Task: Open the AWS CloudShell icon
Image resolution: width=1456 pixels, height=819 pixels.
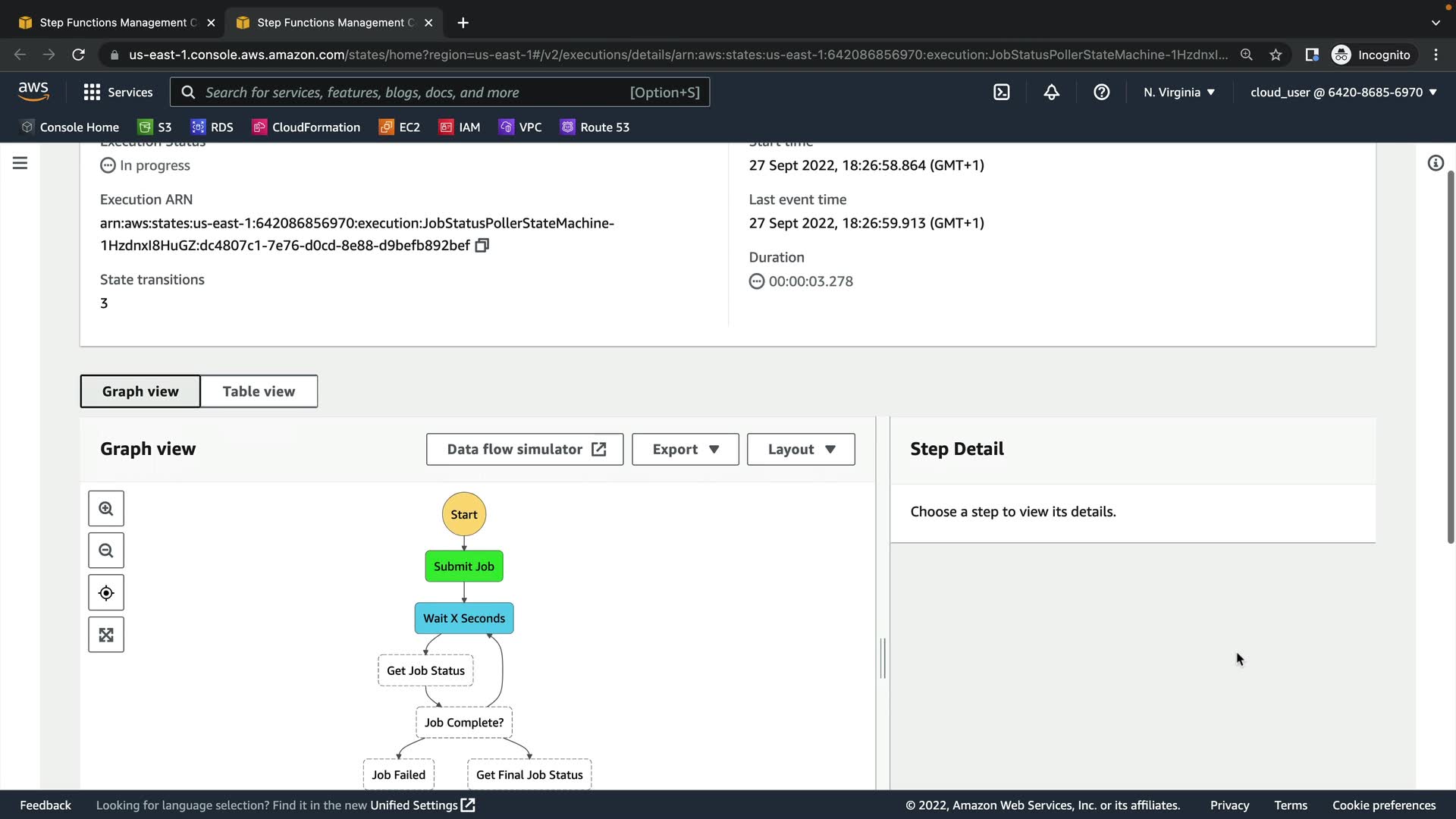Action: click(1002, 93)
